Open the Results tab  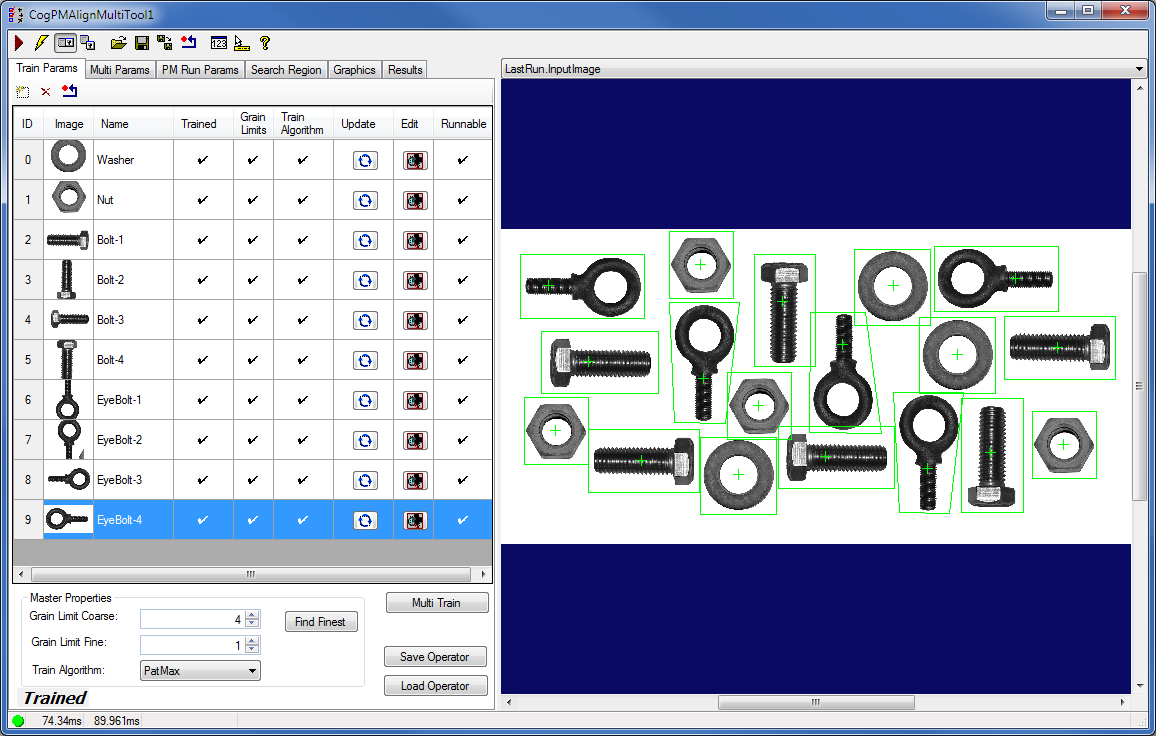[x=404, y=69]
